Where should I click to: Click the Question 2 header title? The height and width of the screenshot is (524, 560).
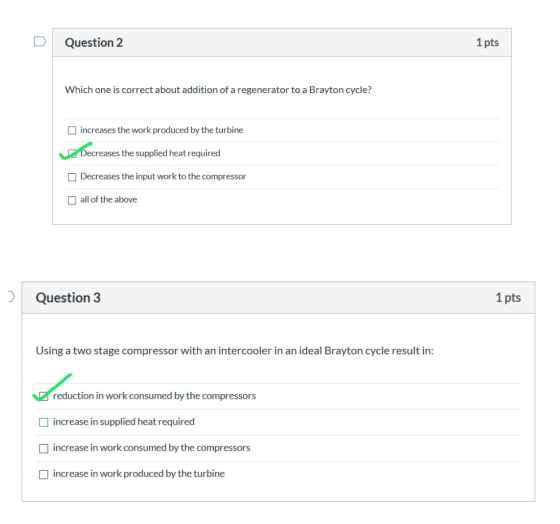(94, 43)
